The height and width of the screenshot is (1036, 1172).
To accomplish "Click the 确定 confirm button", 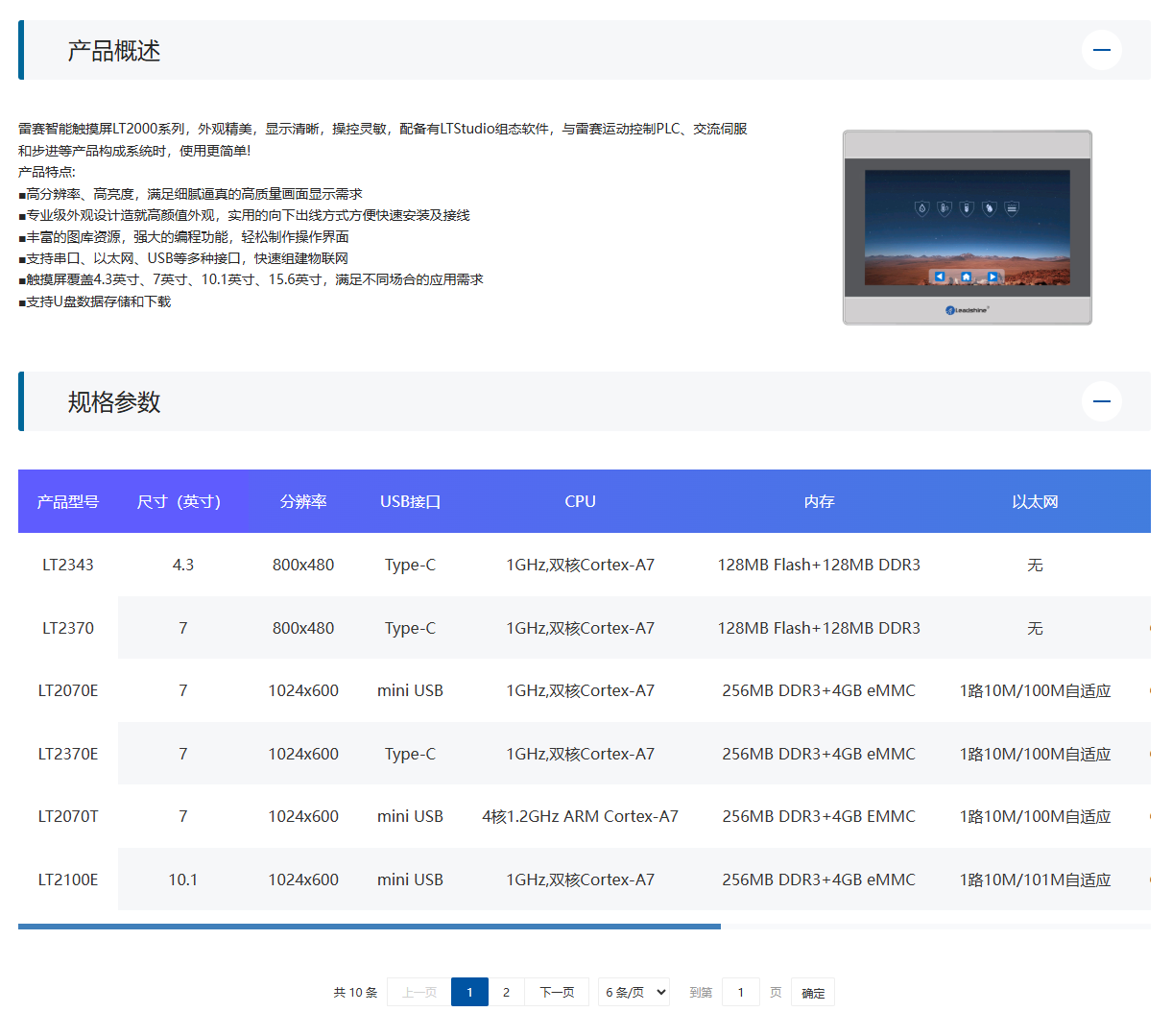I will coord(812,992).
